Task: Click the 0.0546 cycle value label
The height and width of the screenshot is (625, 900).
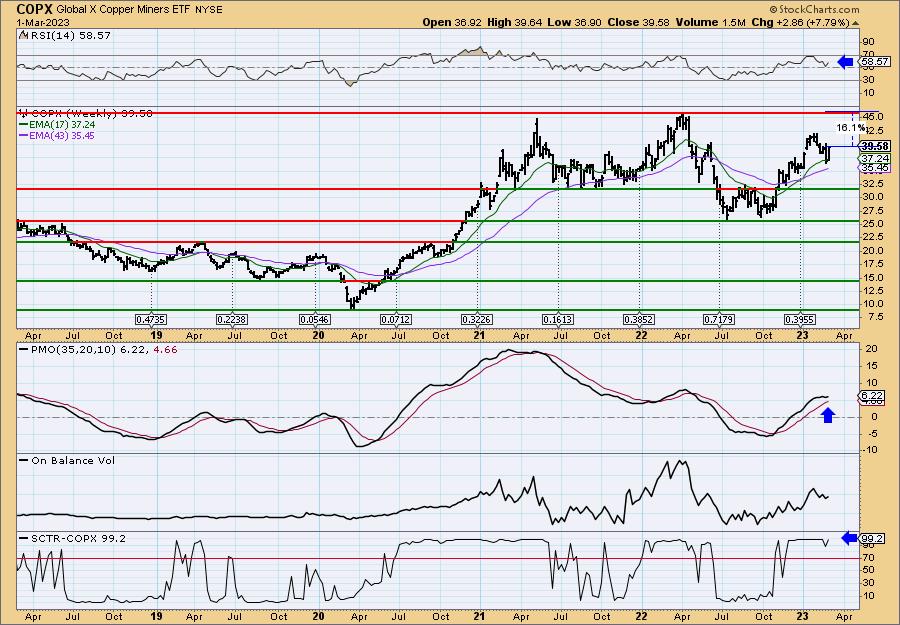Action: [x=315, y=319]
